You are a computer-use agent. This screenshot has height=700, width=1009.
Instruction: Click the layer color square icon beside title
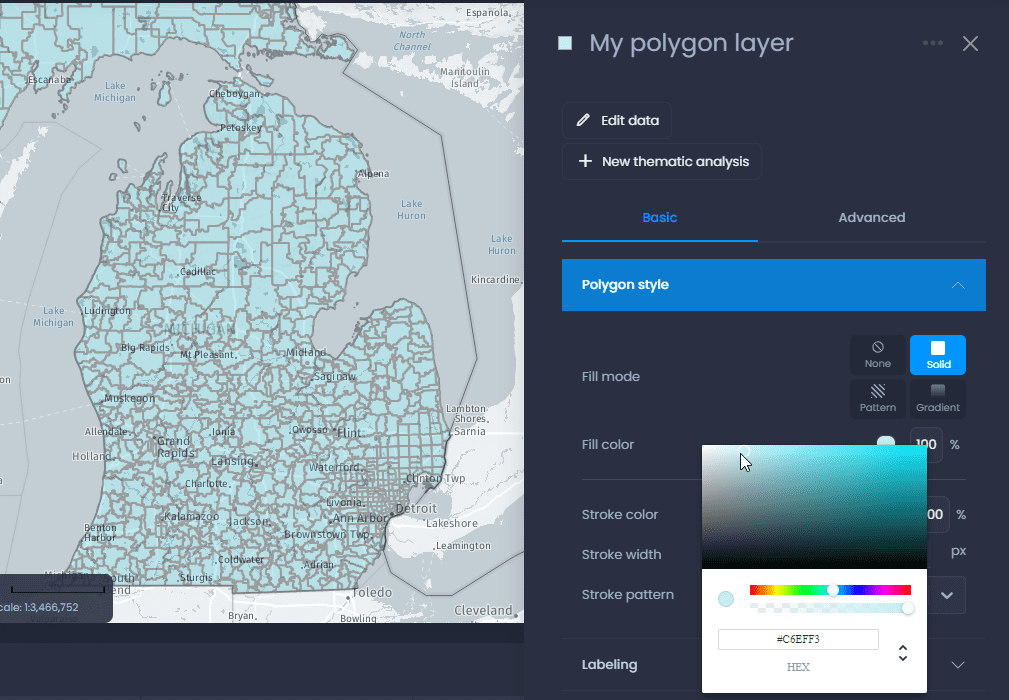pyautogui.click(x=565, y=43)
